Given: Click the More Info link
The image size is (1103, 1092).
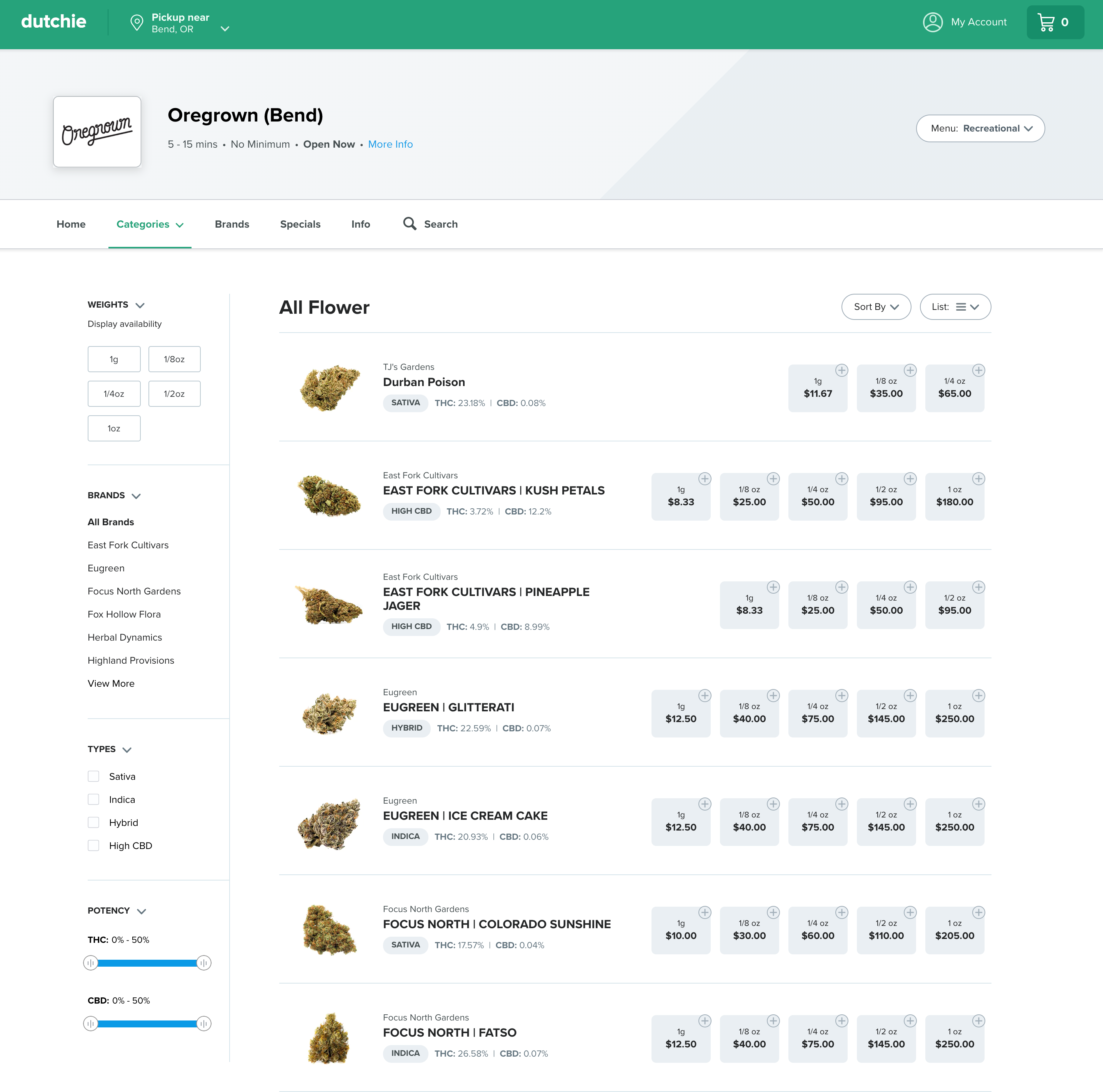Looking at the screenshot, I should (x=390, y=144).
